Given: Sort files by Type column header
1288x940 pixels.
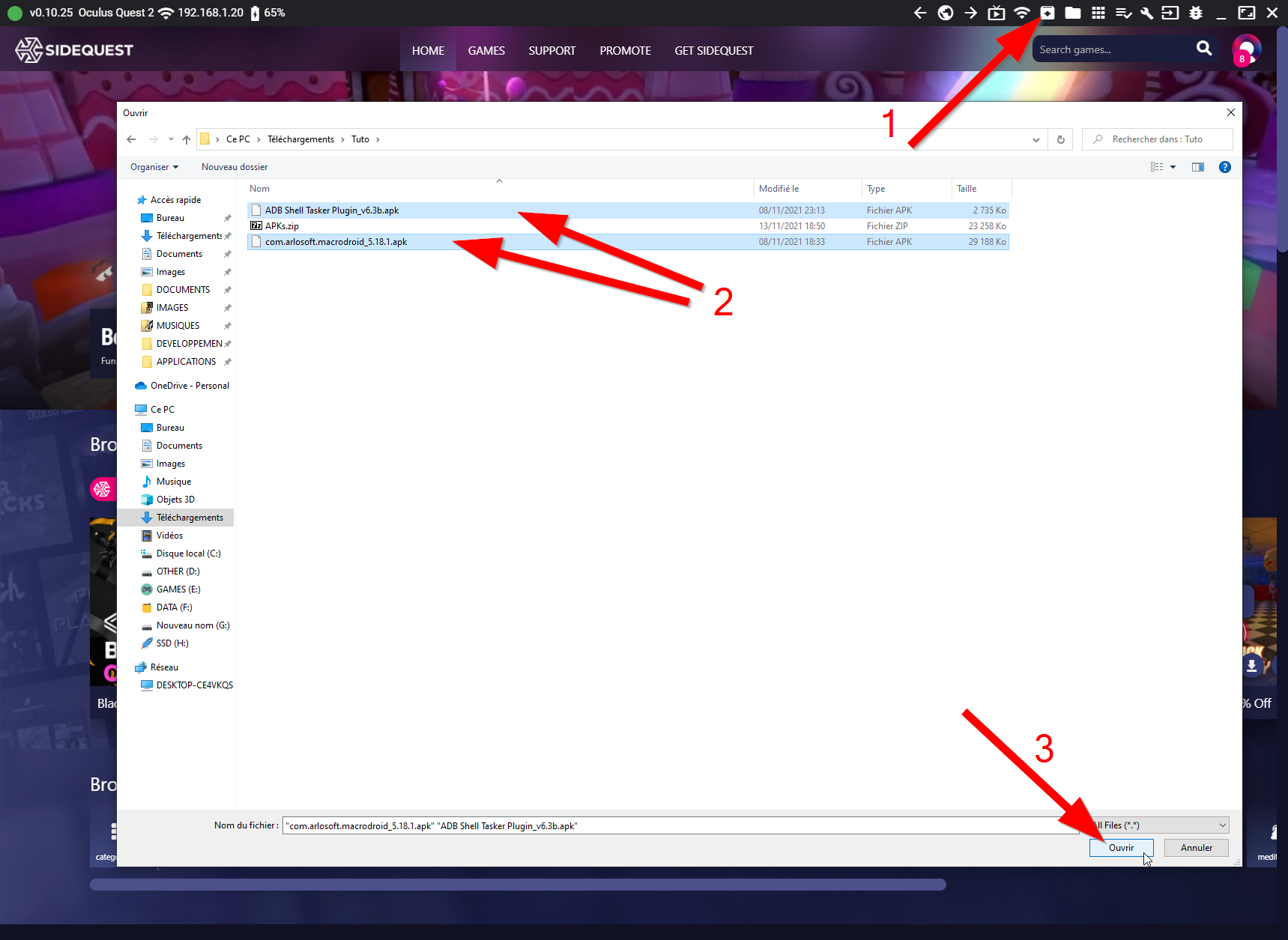Looking at the screenshot, I should point(907,189).
